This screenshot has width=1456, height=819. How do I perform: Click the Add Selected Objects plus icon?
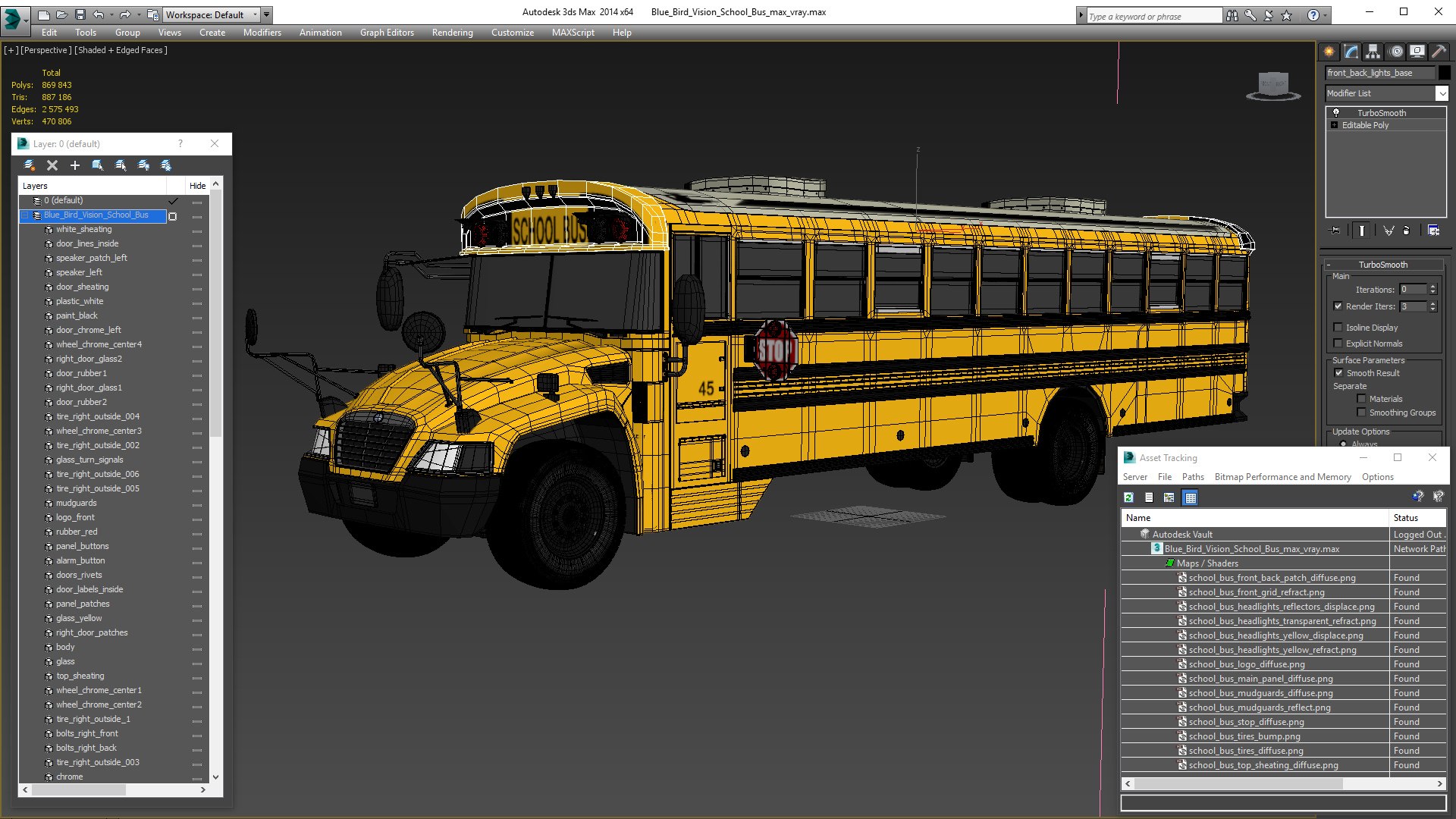click(74, 165)
